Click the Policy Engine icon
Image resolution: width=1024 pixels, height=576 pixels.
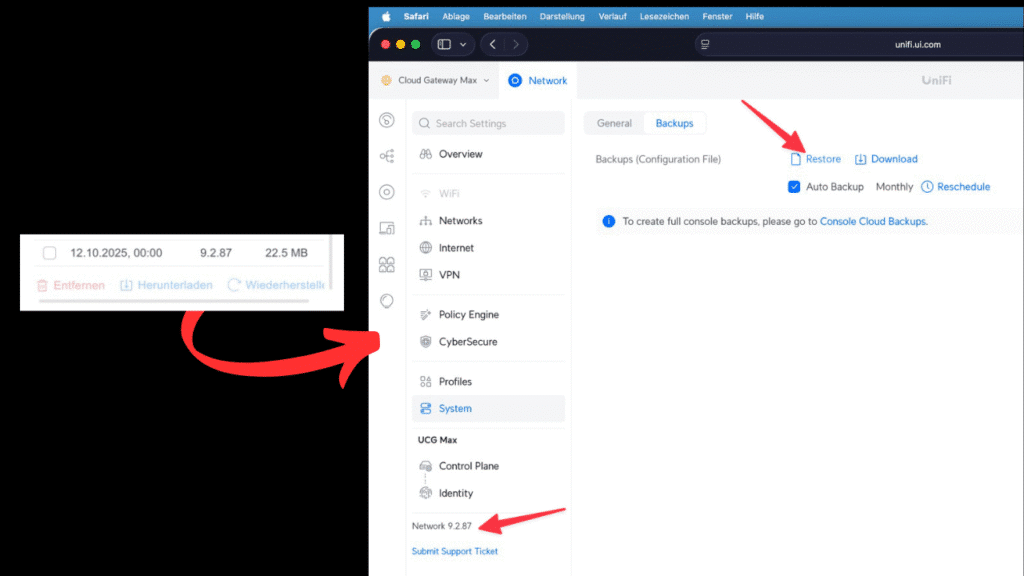pyautogui.click(x=426, y=315)
